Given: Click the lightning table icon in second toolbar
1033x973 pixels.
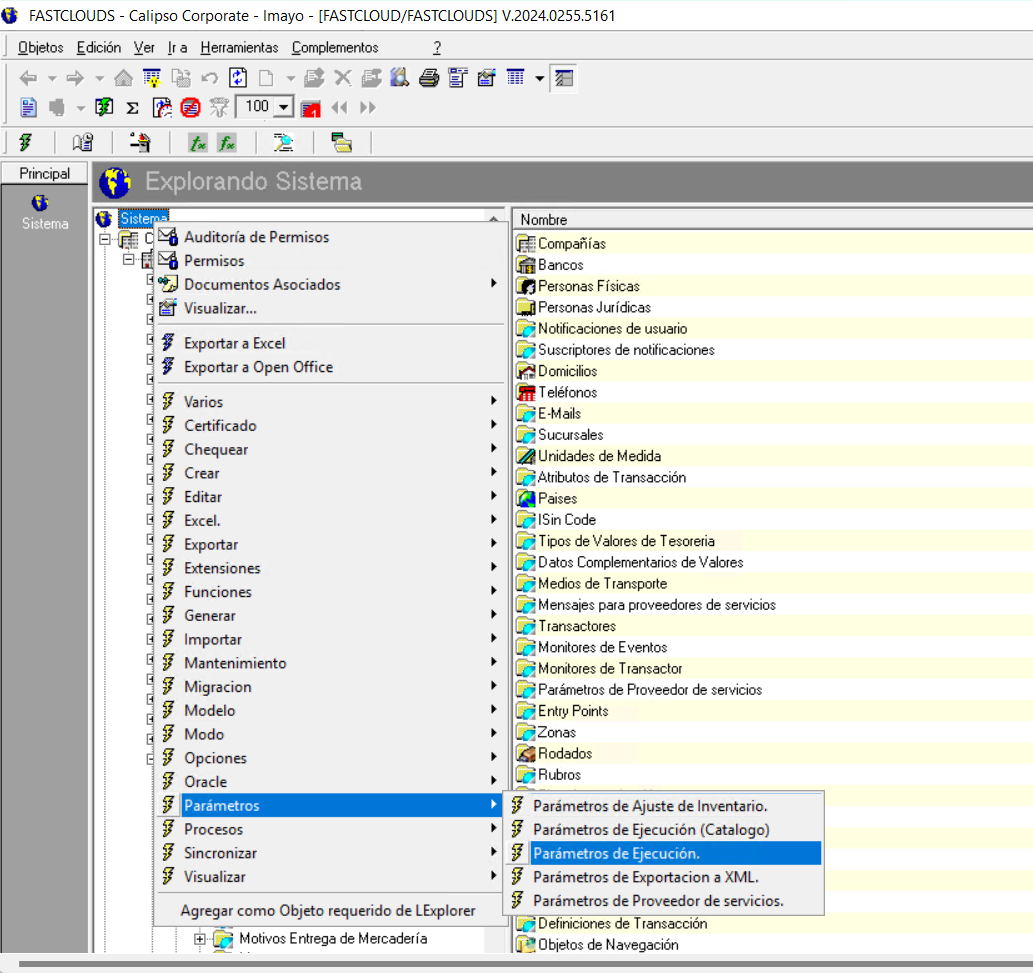Looking at the screenshot, I should [x=104, y=107].
